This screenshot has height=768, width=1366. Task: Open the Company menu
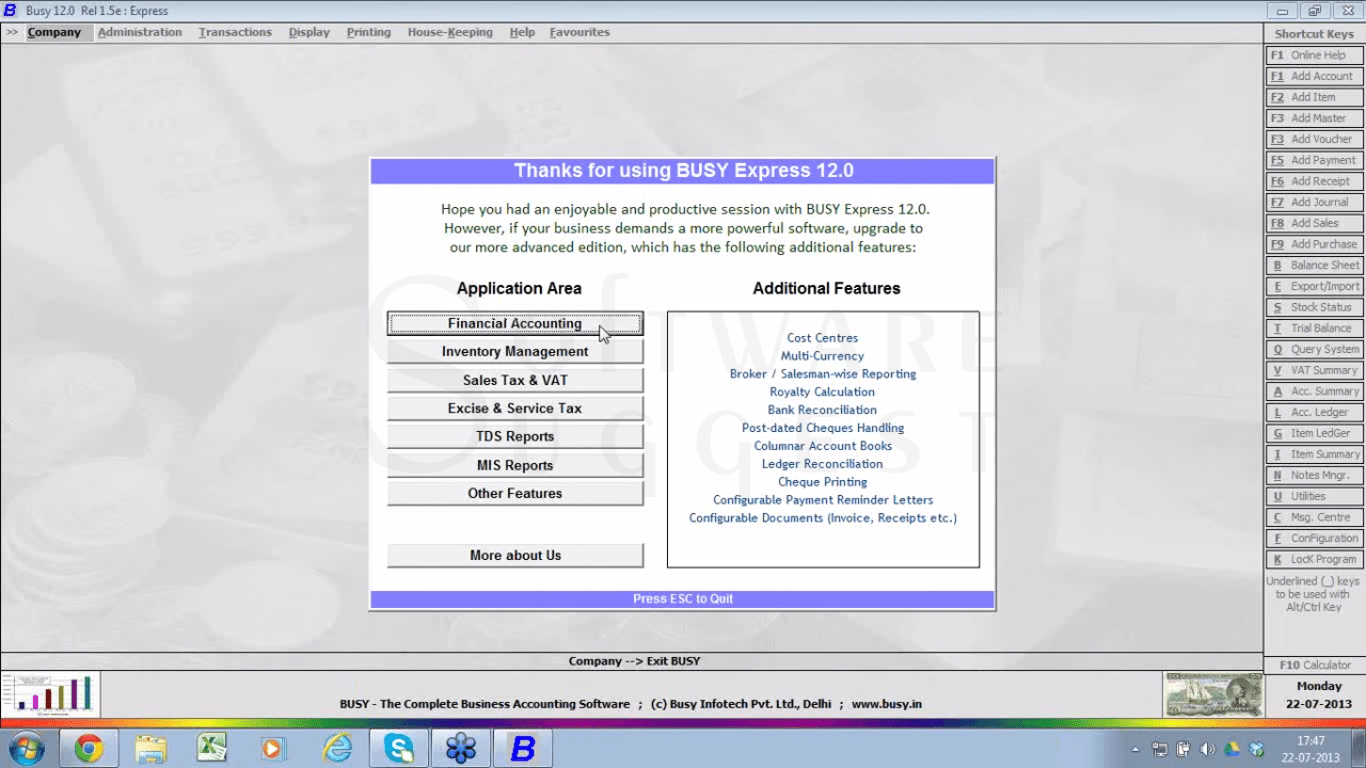(54, 32)
